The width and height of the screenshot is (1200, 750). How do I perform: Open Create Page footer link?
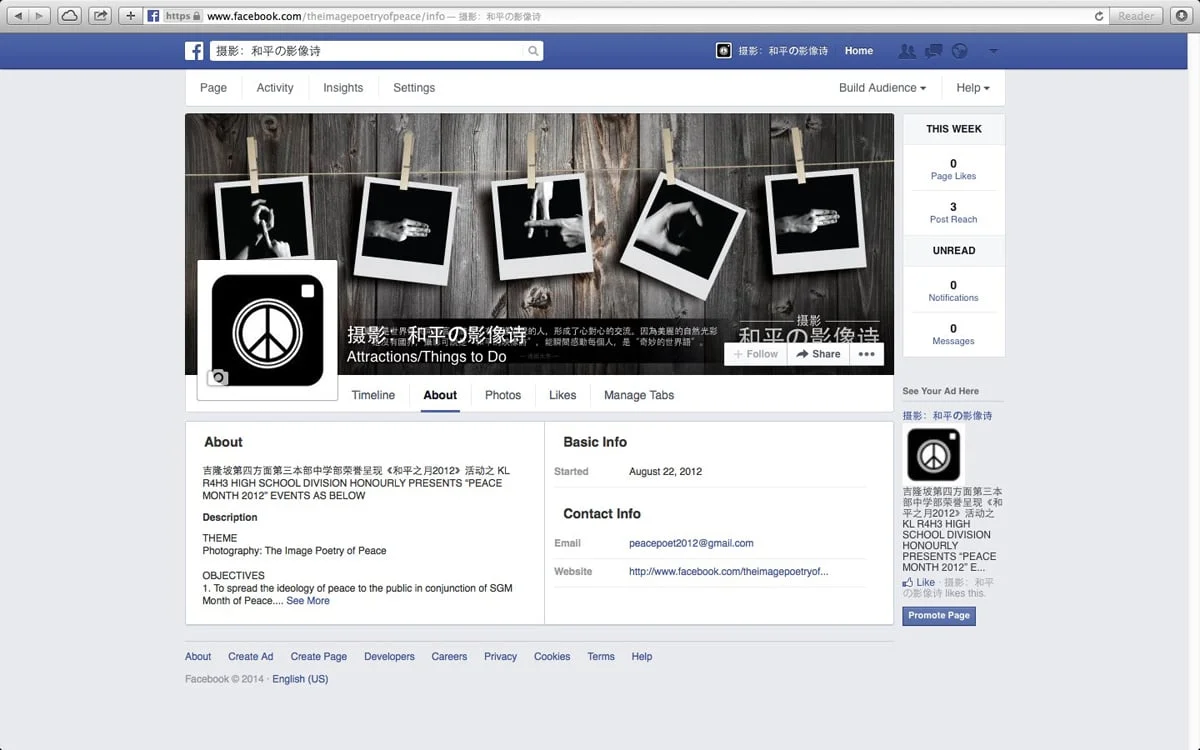point(319,657)
